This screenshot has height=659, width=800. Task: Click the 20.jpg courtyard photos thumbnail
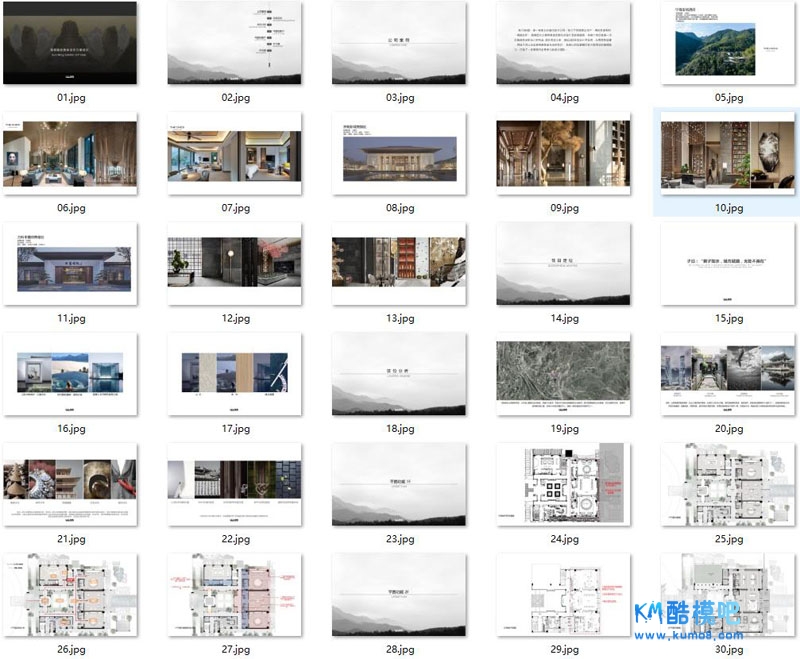point(727,374)
